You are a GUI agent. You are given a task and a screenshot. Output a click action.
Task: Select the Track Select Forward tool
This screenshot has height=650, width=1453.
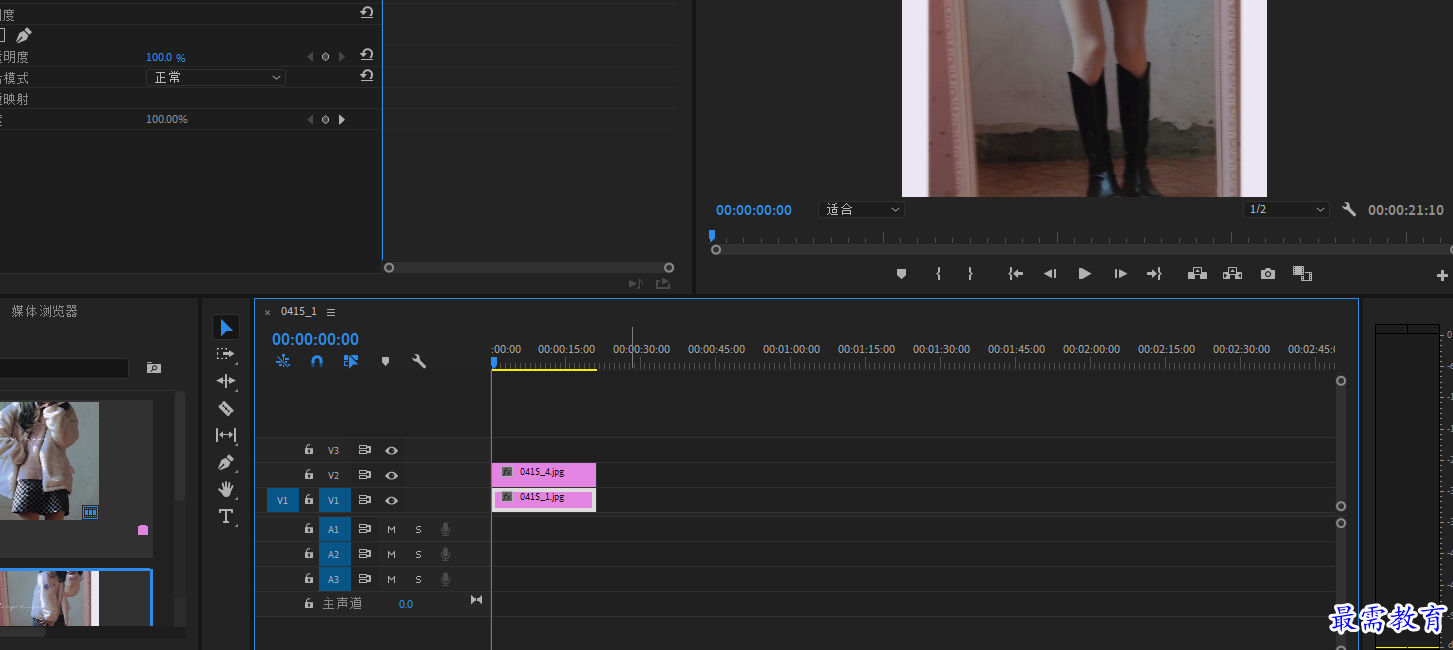point(226,354)
